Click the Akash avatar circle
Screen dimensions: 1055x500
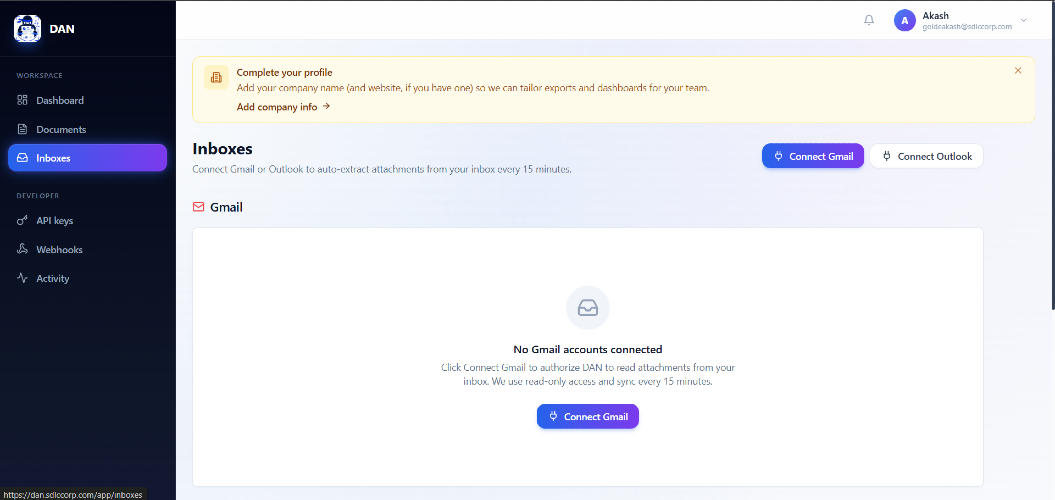click(904, 20)
